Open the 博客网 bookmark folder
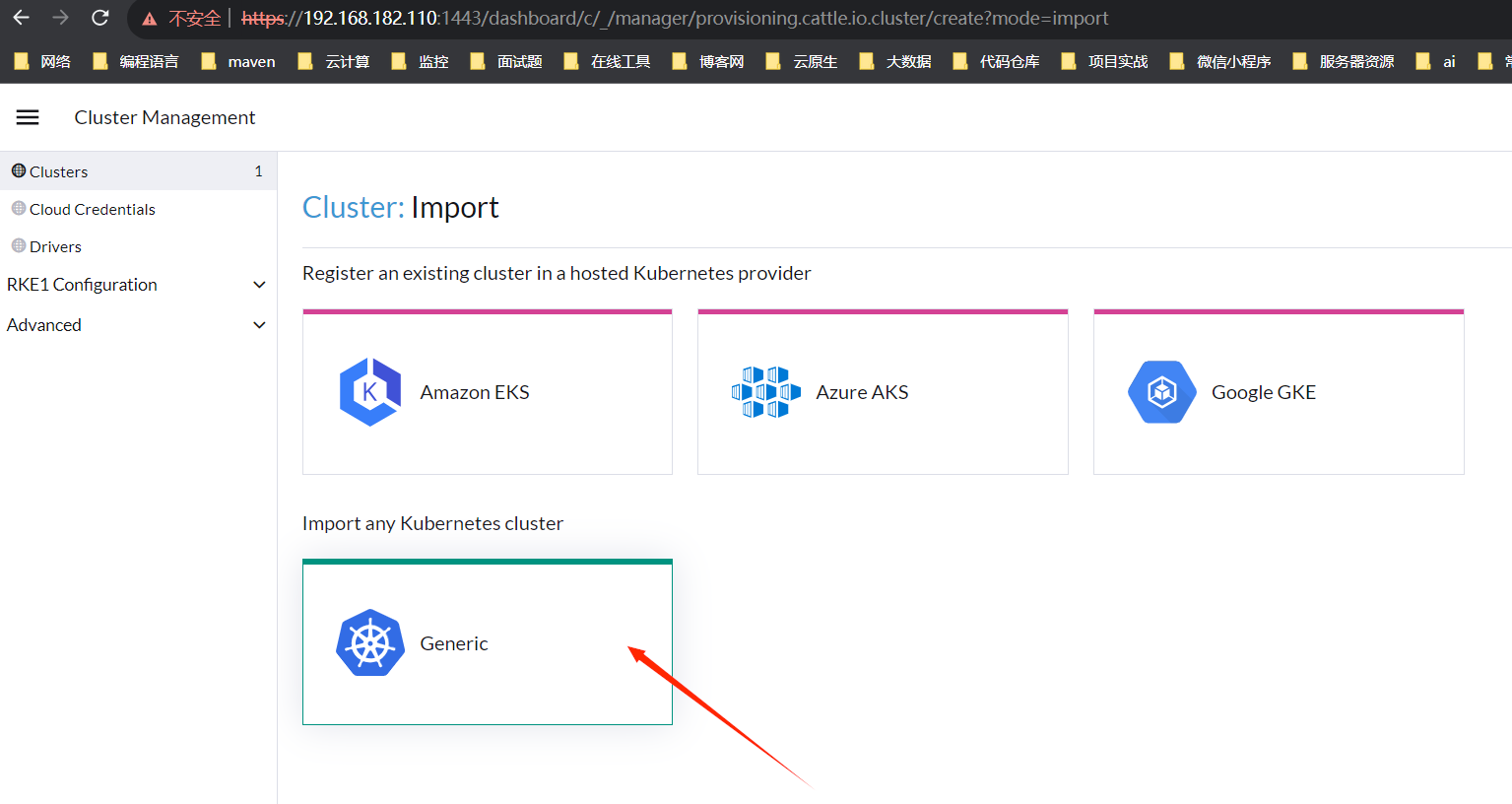Image resolution: width=1512 pixels, height=804 pixels. pyautogui.click(x=707, y=61)
